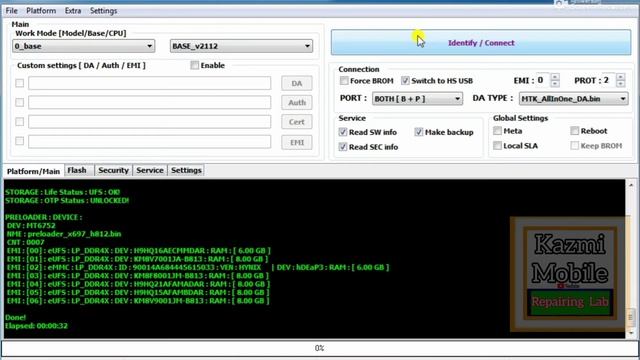Viewport: 640px width, 360px height.
Task: Click the Cert file path field
Action: tap(149, 122)
